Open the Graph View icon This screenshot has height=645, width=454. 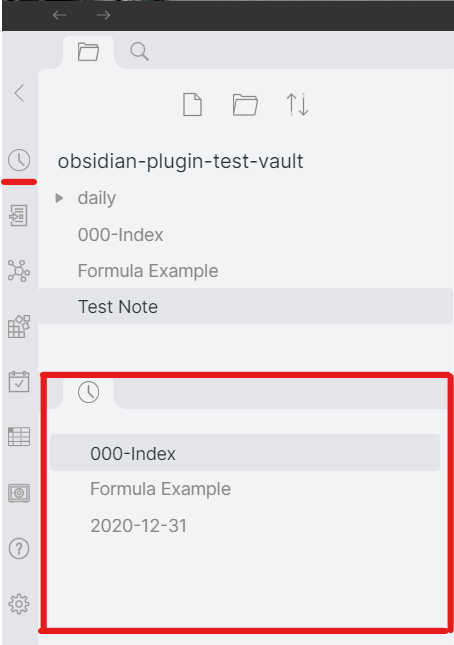coord(19,271)
